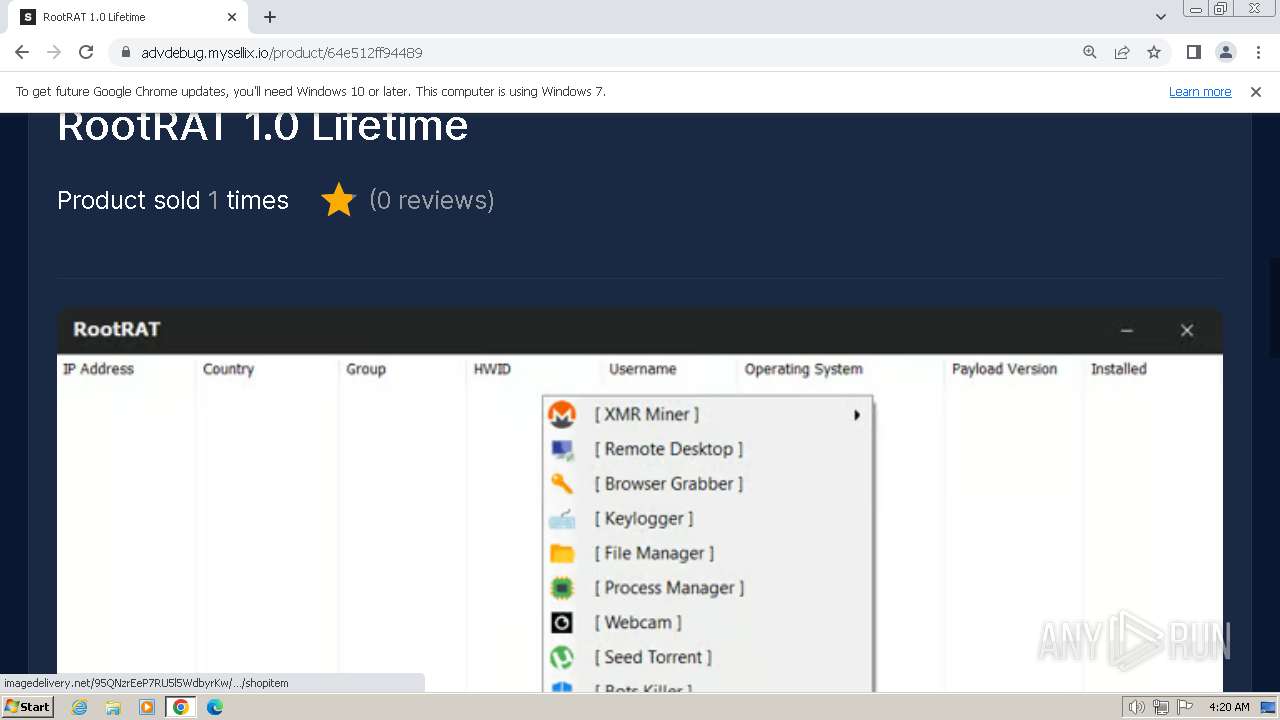1280x720 pixels.
Task: Open the tab search chevron
Action: pos(1160,17)
